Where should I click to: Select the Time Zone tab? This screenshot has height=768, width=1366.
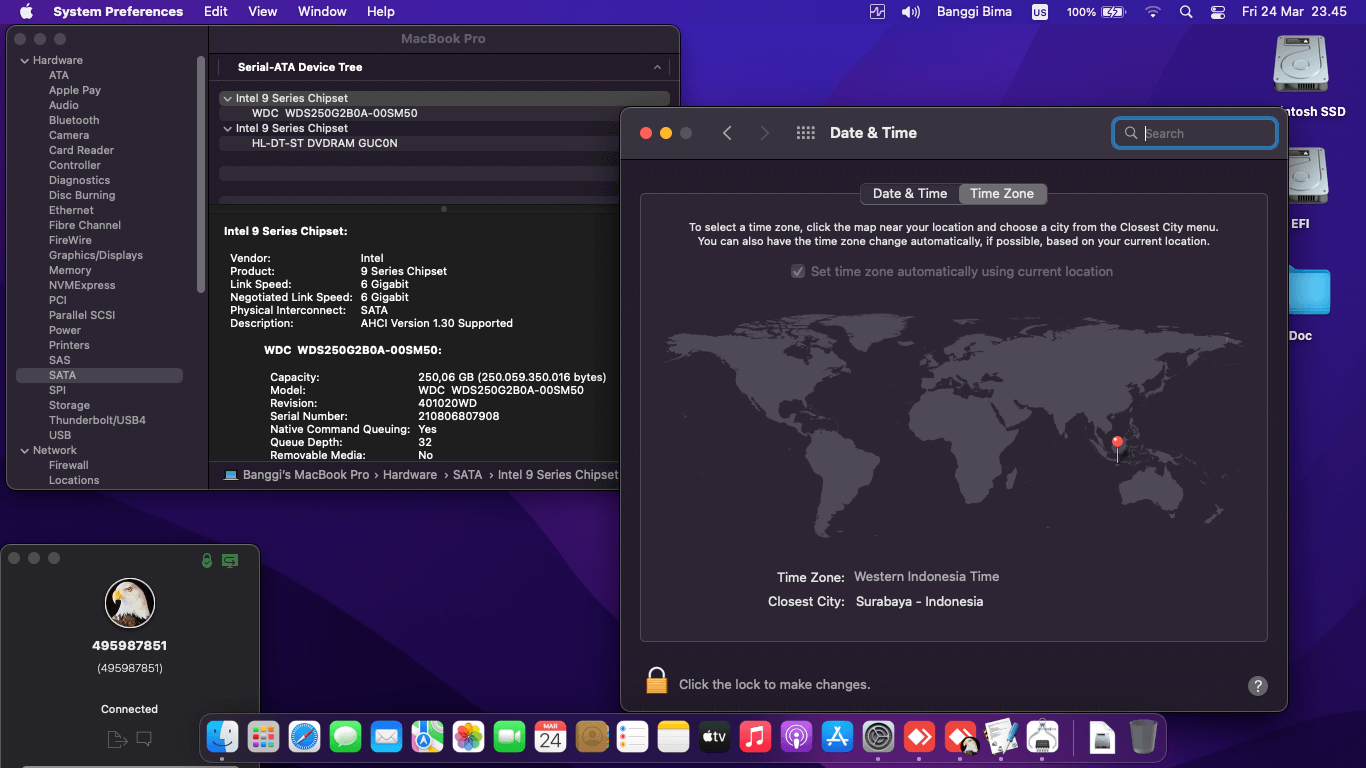click(x=1002, y=194)
